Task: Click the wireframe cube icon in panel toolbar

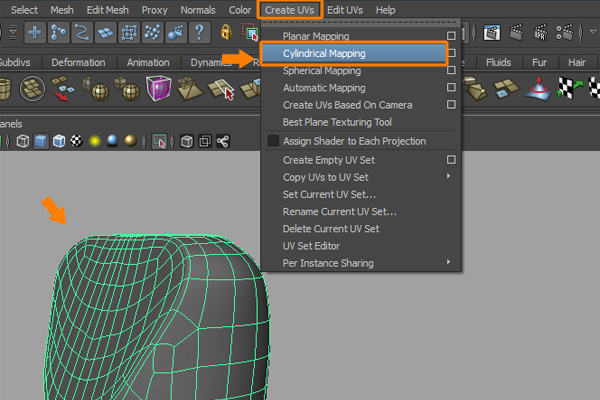Action: 23,141
